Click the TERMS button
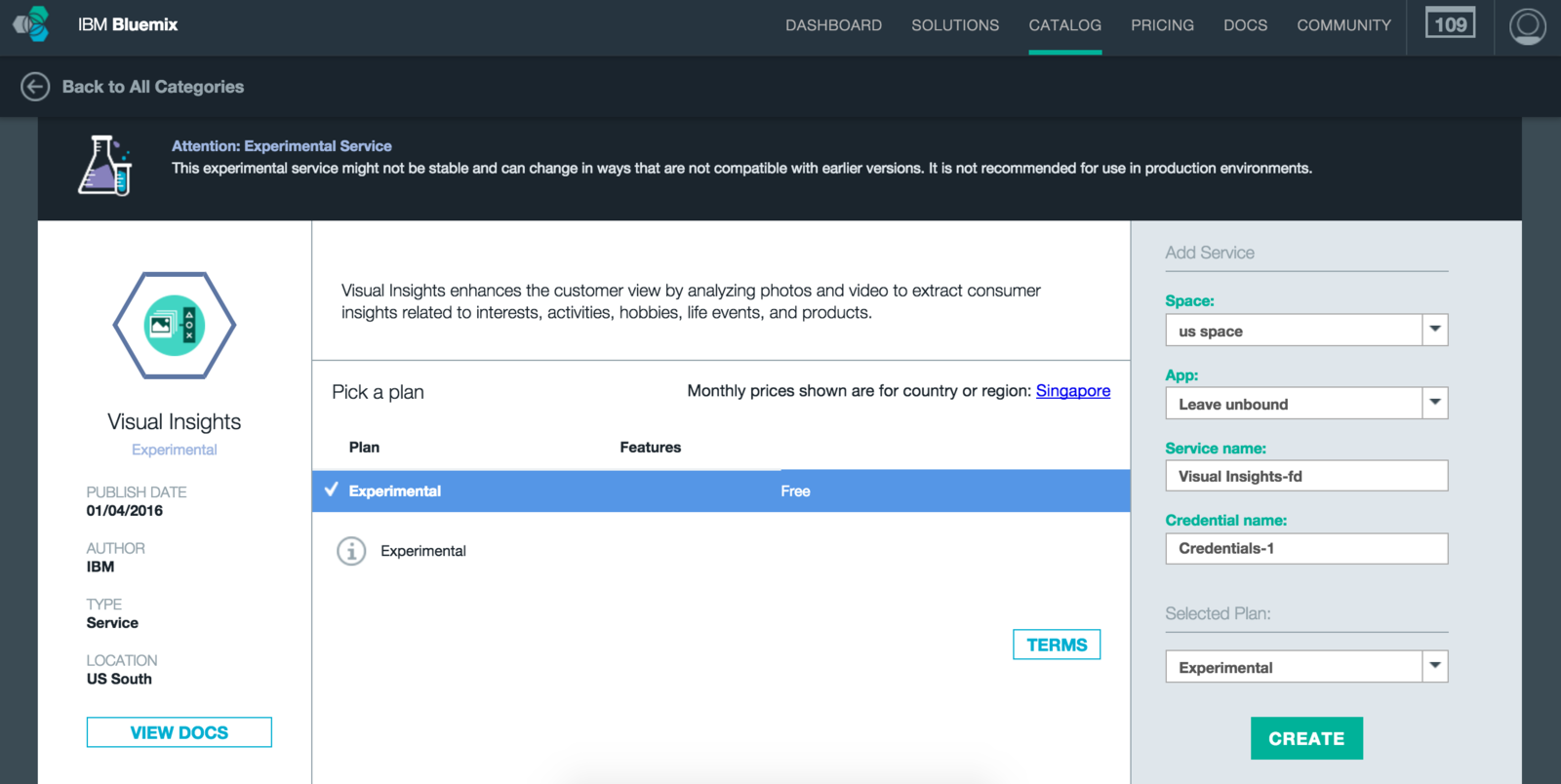This screenshot has width=1561, height=784. tap(1057, 645)
